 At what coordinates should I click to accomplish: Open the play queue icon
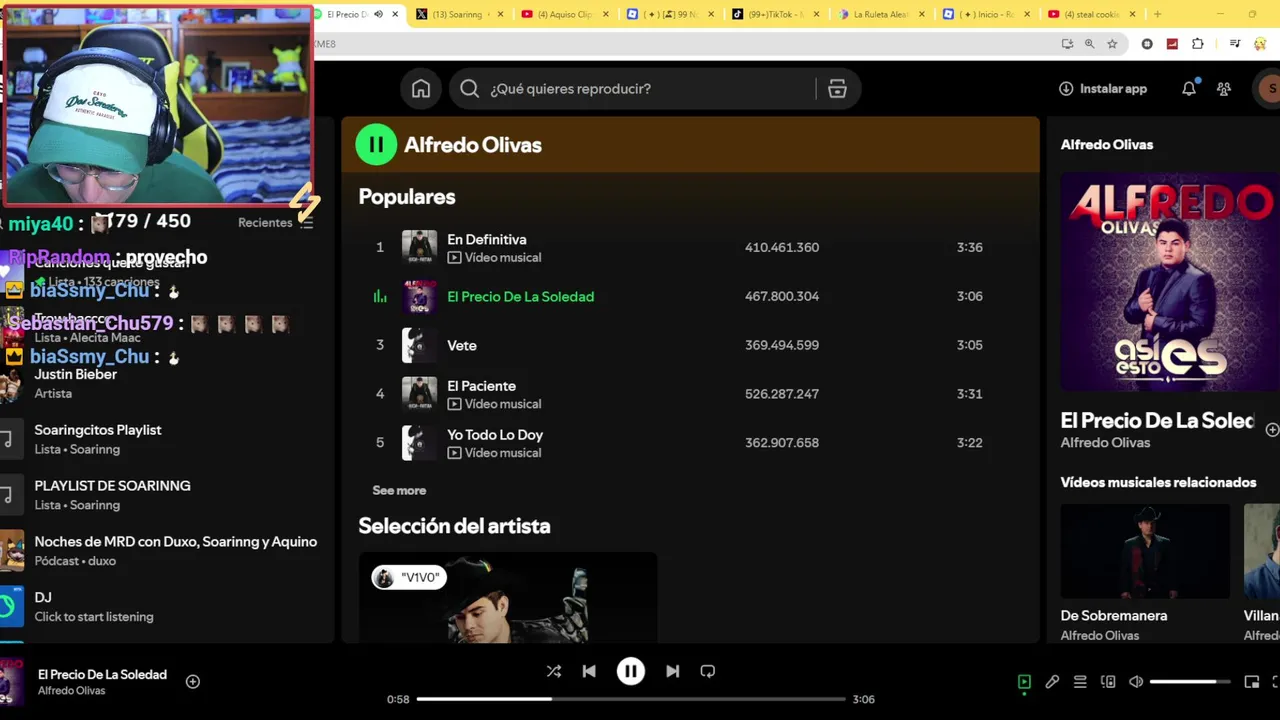click(x=1080, y=682)
